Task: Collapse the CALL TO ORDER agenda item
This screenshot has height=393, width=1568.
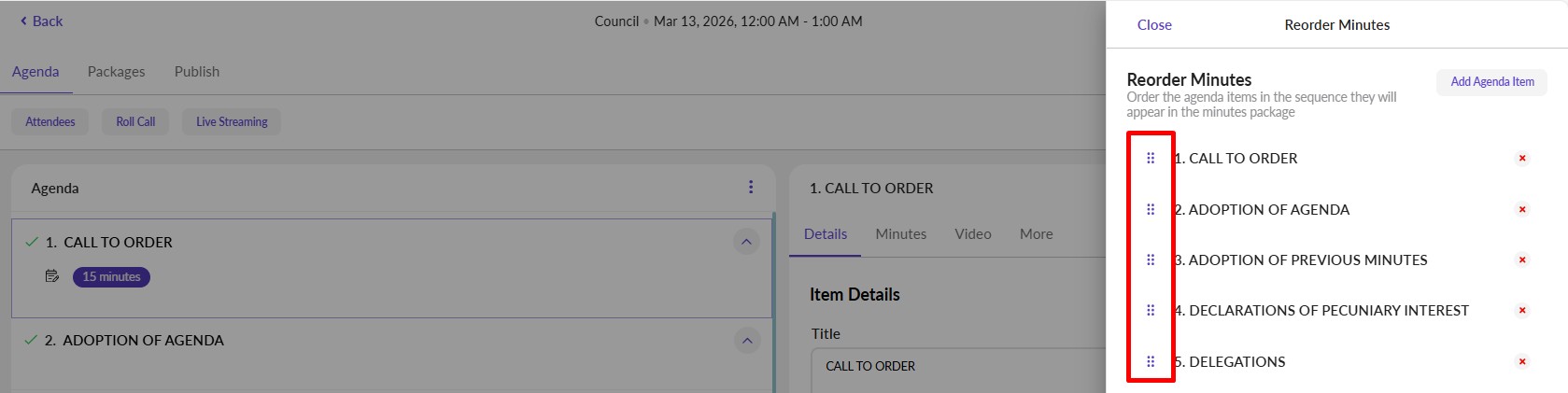Action: [x=746, y=243]
